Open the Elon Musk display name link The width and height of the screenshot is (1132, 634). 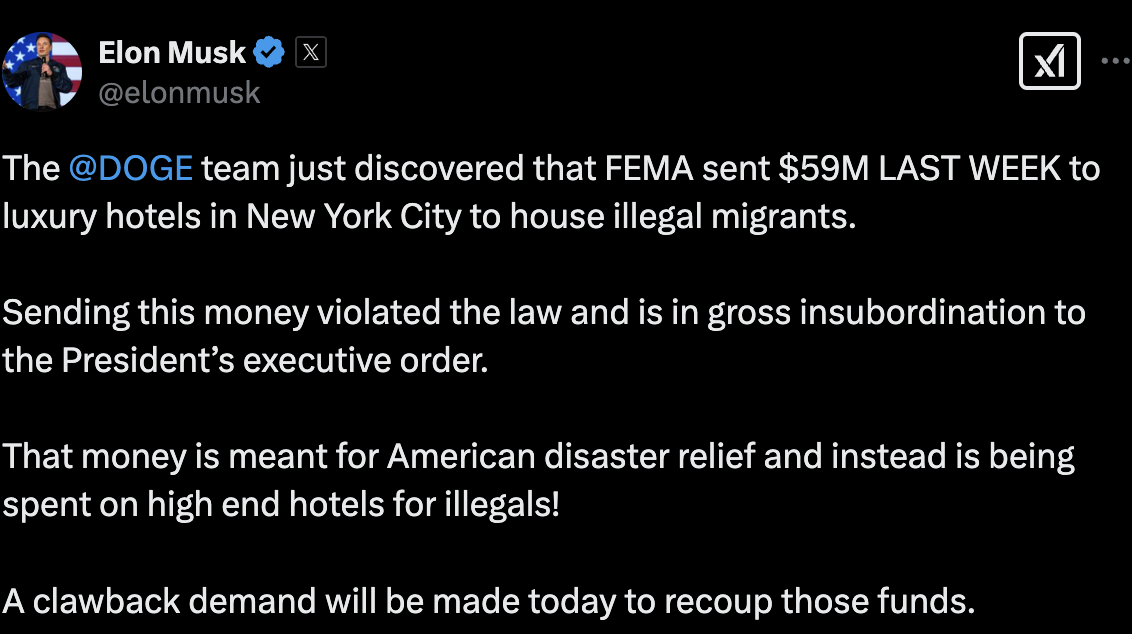point(171,52)
